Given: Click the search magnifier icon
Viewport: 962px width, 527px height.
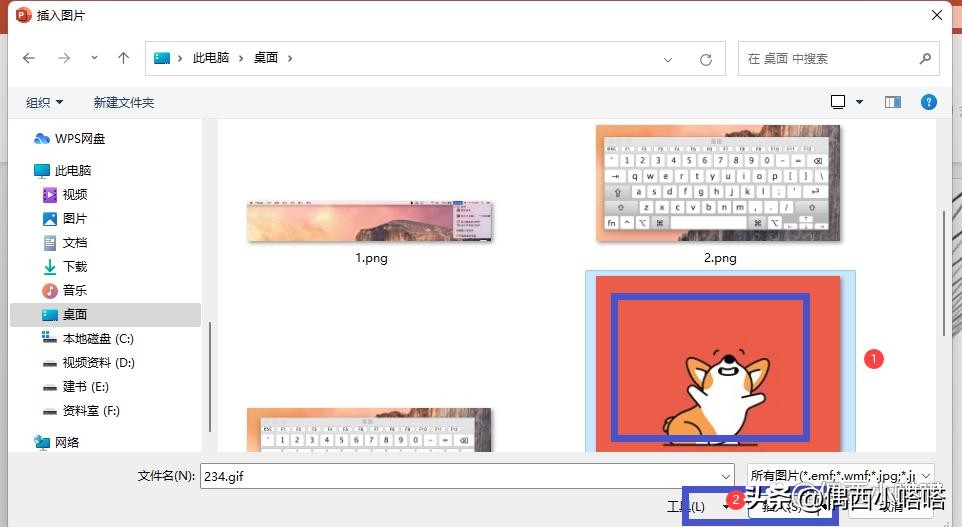Looking at the screenshot, I should click(x=925, y=58).
